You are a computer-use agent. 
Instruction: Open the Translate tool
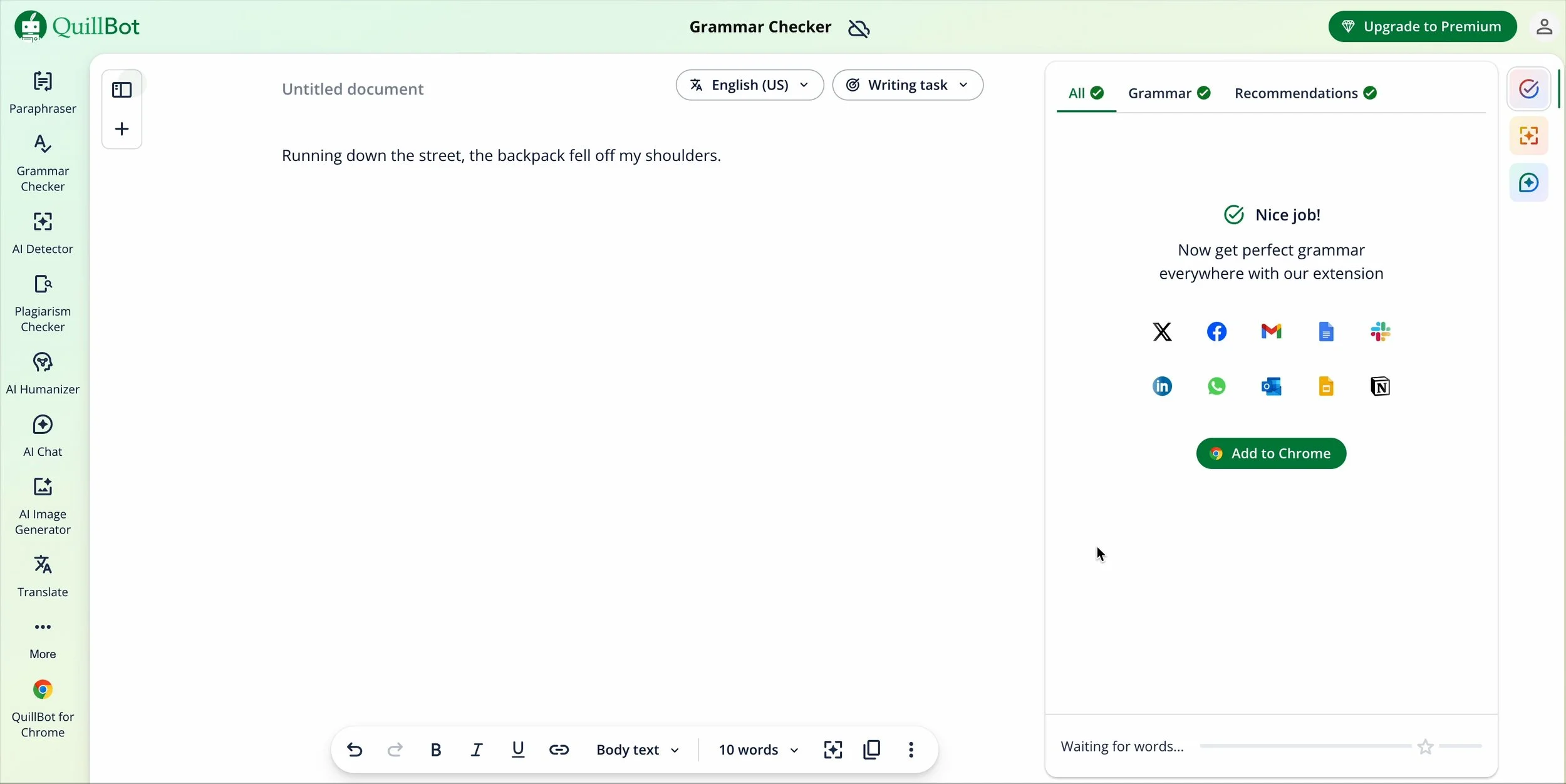43,576
